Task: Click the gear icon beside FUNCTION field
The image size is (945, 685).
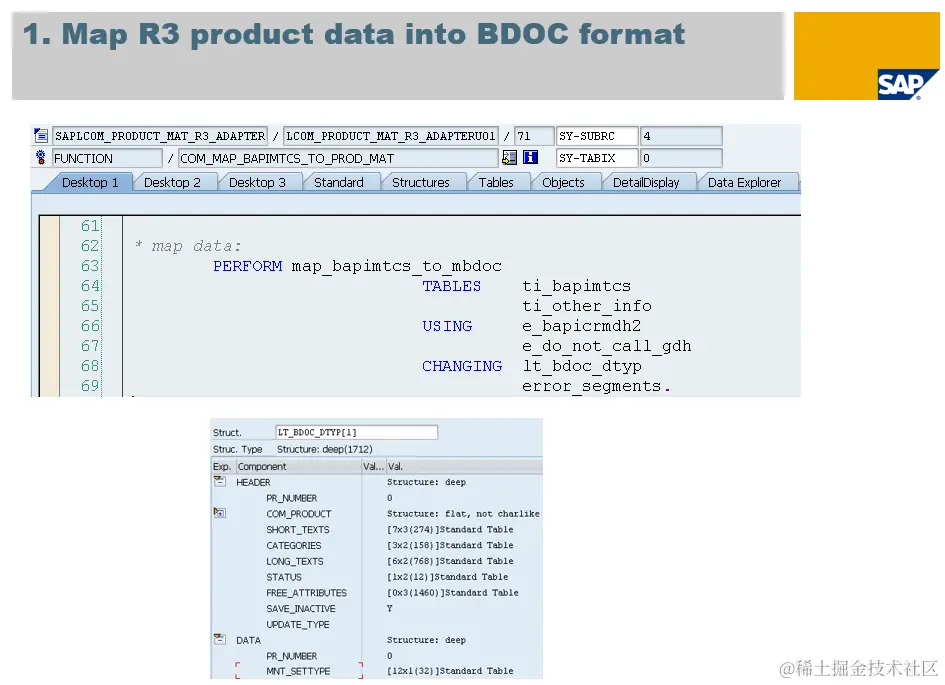Action: pyautogui.click(x=40, y=158)
